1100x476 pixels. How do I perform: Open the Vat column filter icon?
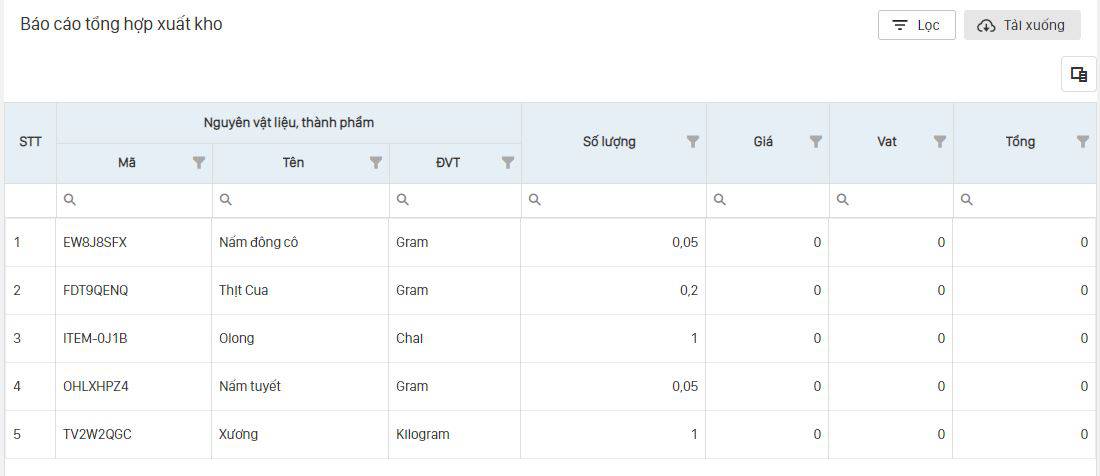[940, 142]
